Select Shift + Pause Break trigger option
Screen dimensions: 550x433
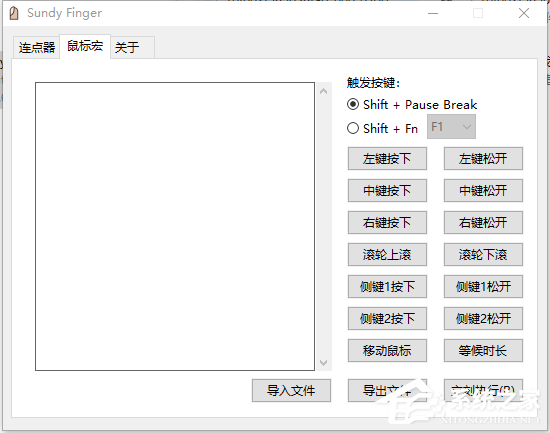click(x=412, y=105)
